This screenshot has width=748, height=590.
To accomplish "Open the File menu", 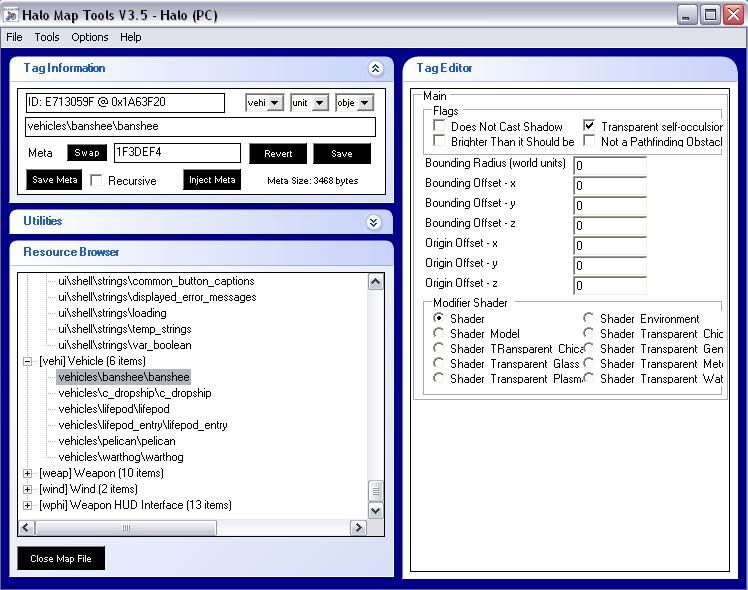I will (14, 37).
